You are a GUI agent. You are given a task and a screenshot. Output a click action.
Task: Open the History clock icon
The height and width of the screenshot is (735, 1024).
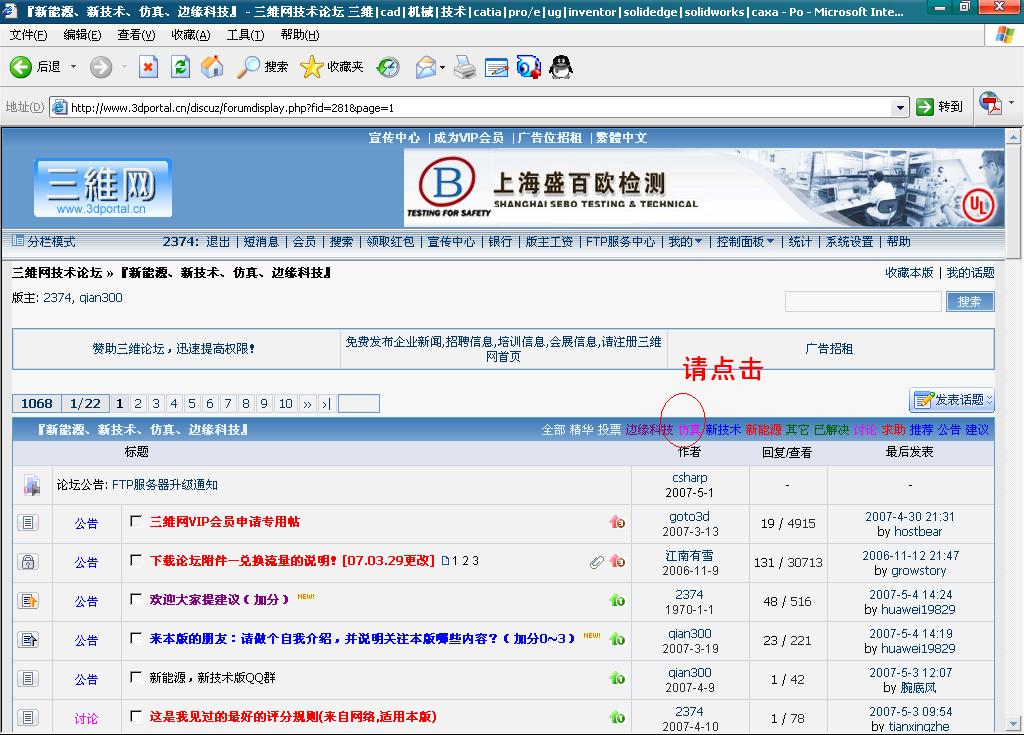(x=388, y=67)
